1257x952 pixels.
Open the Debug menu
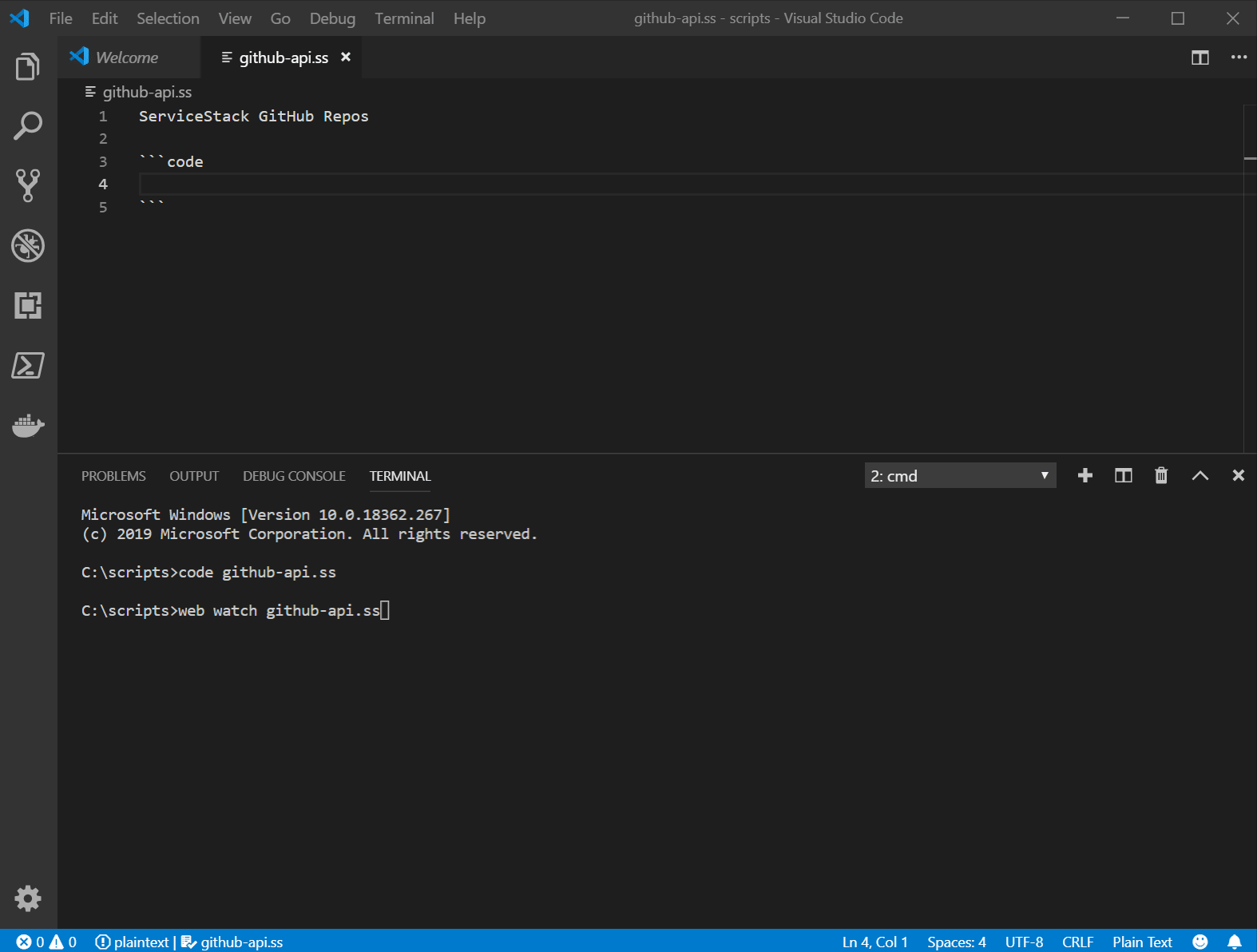point(332,18)
